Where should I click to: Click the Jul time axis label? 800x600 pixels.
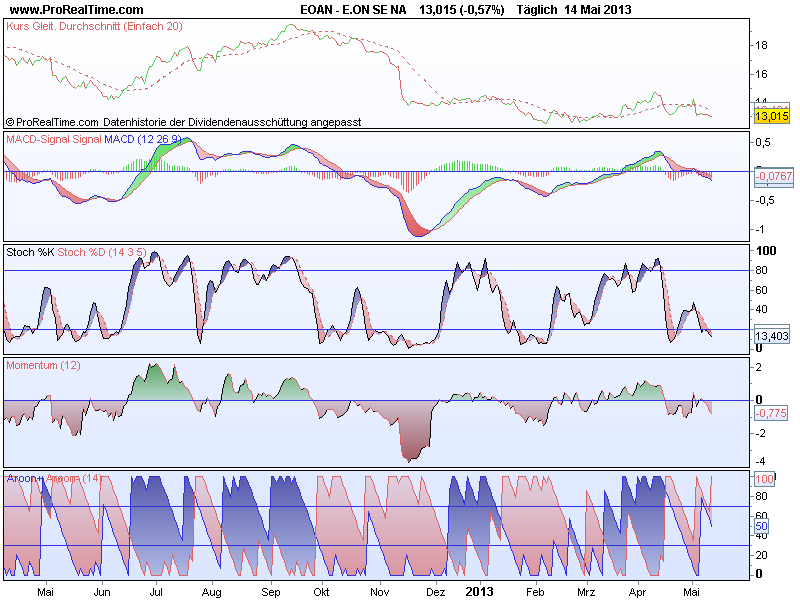pos(156,592)
